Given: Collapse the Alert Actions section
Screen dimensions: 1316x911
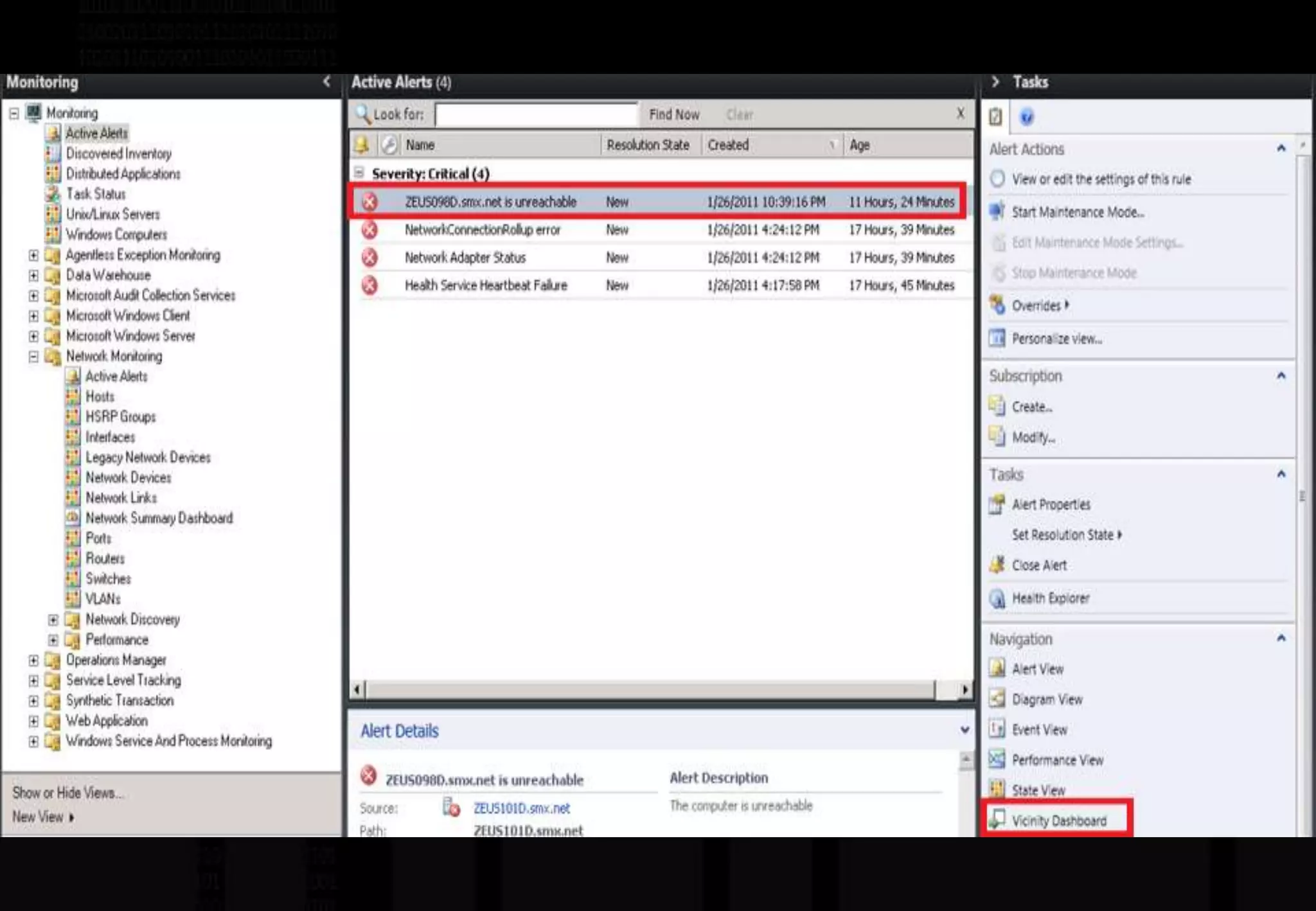Looking at the screenshot, I should tap(1281, 148).
